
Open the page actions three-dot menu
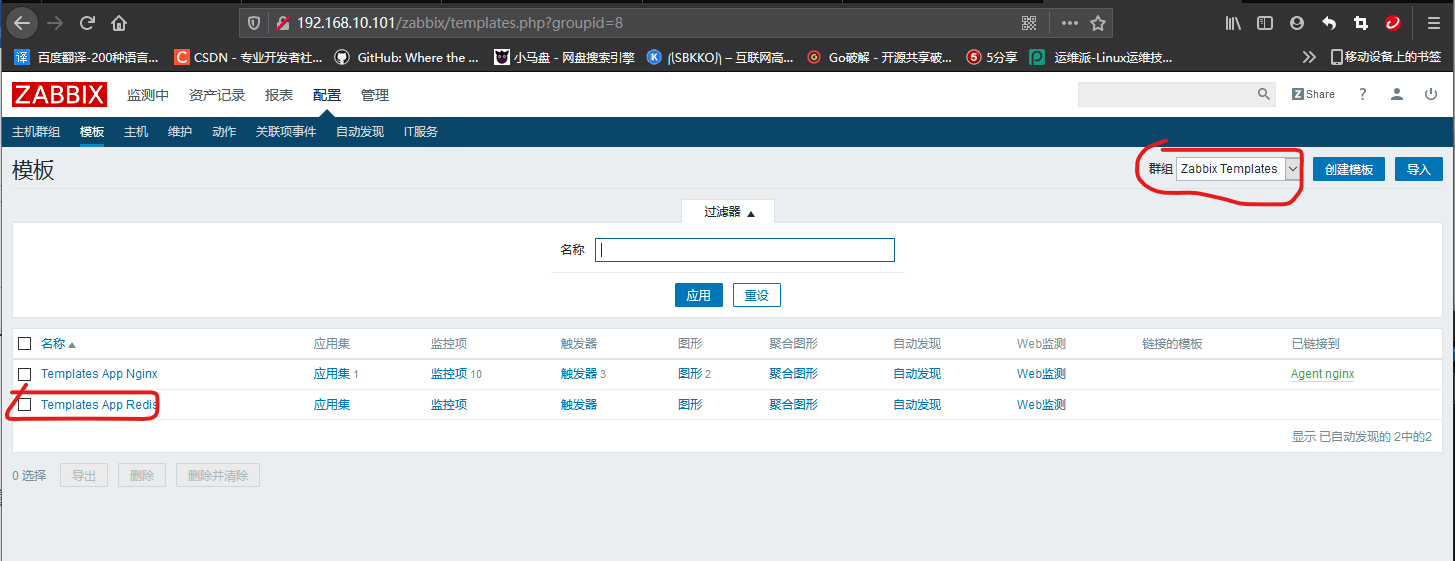coord(1069,22)
